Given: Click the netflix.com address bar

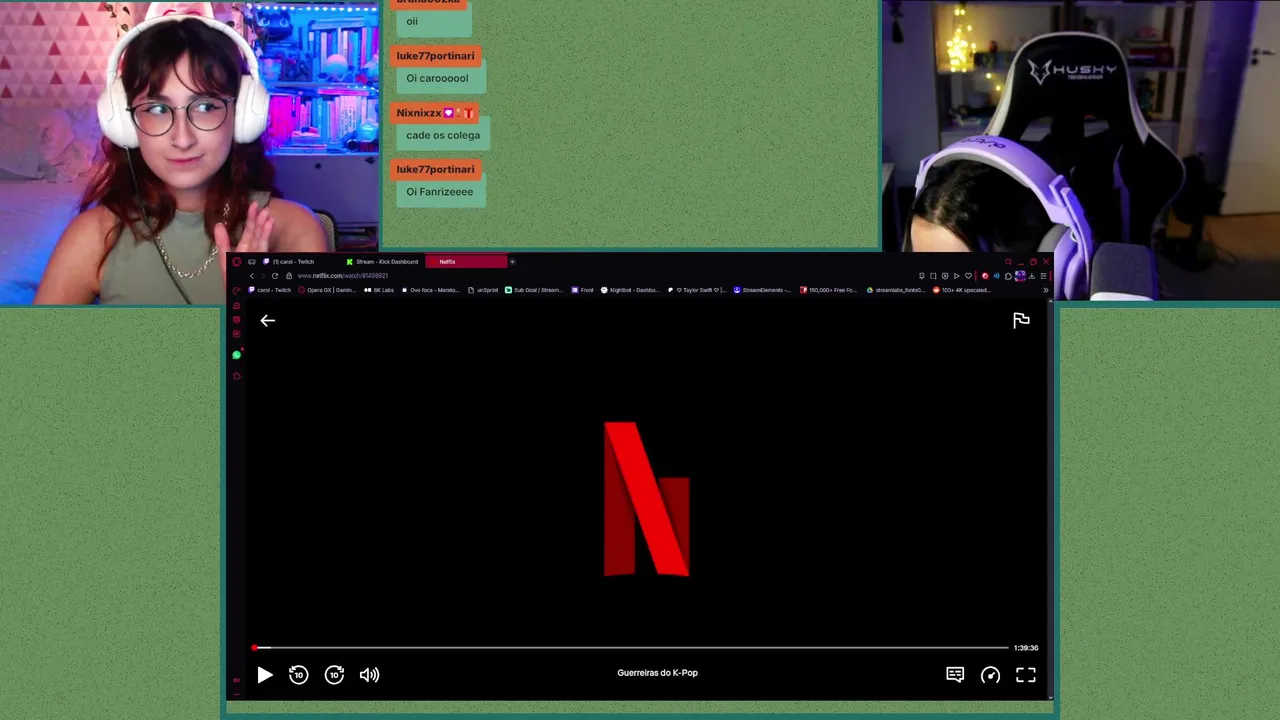Looking at the screenshot, I should [343, 276].
